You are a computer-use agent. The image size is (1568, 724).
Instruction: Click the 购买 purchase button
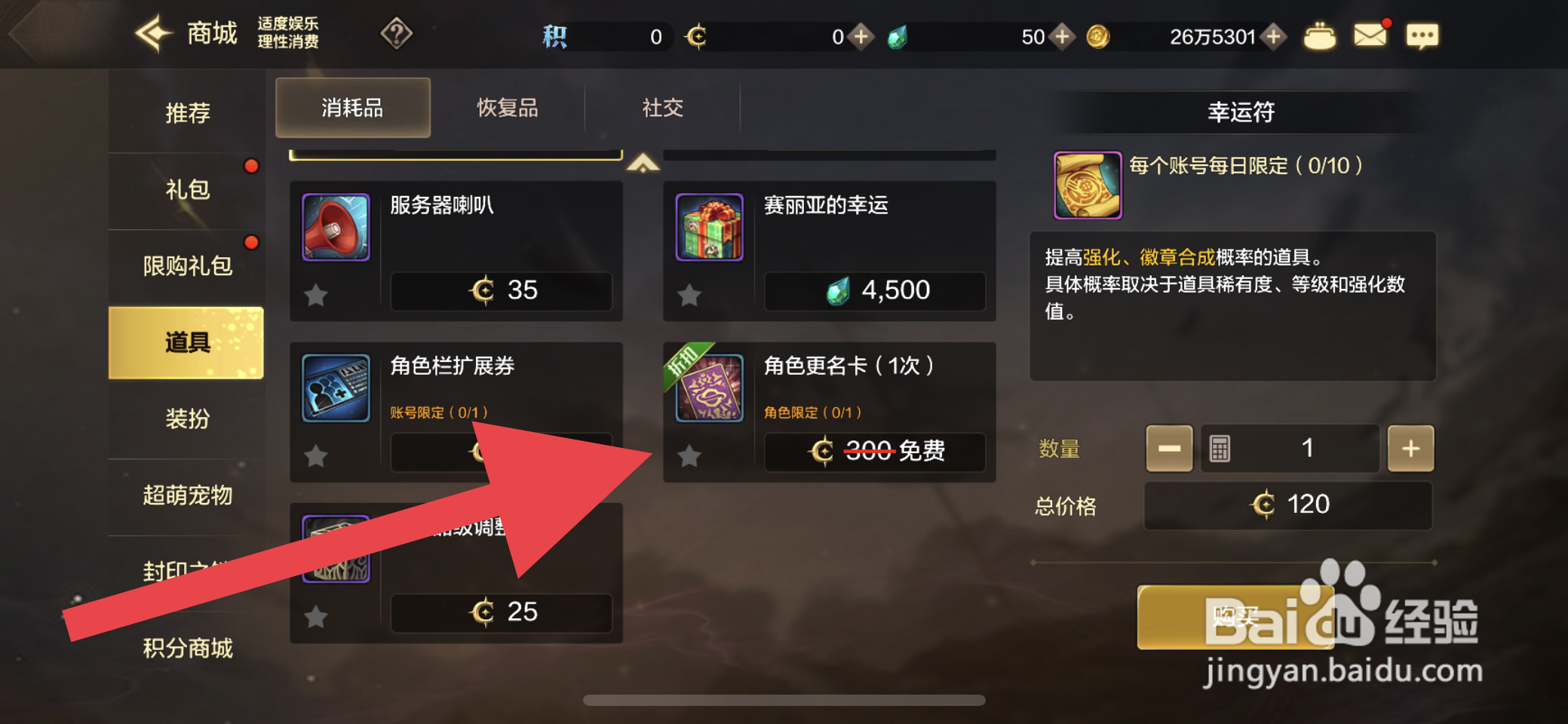[x=1235, y=617]
